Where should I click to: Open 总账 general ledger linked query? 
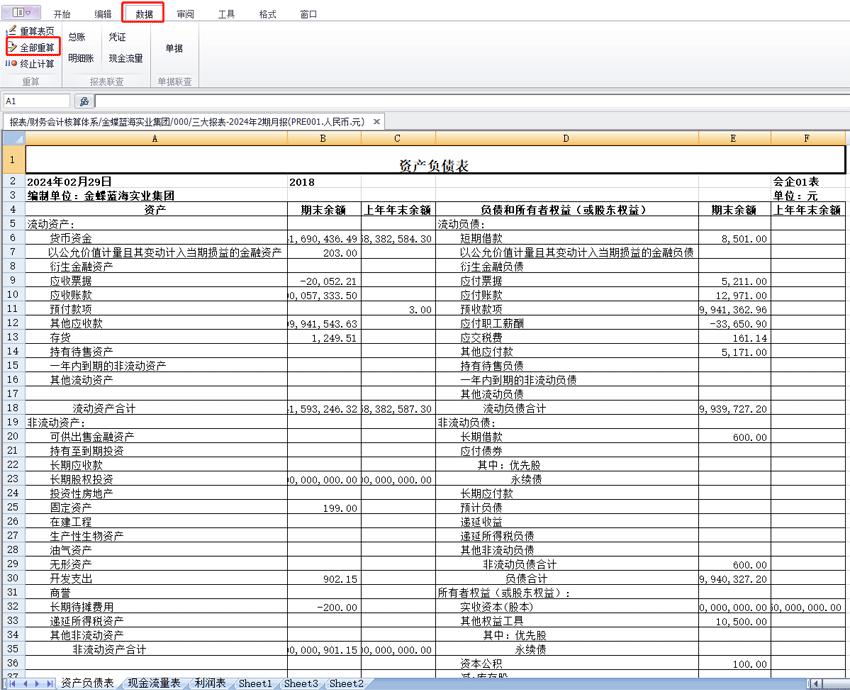pos(77,37)
